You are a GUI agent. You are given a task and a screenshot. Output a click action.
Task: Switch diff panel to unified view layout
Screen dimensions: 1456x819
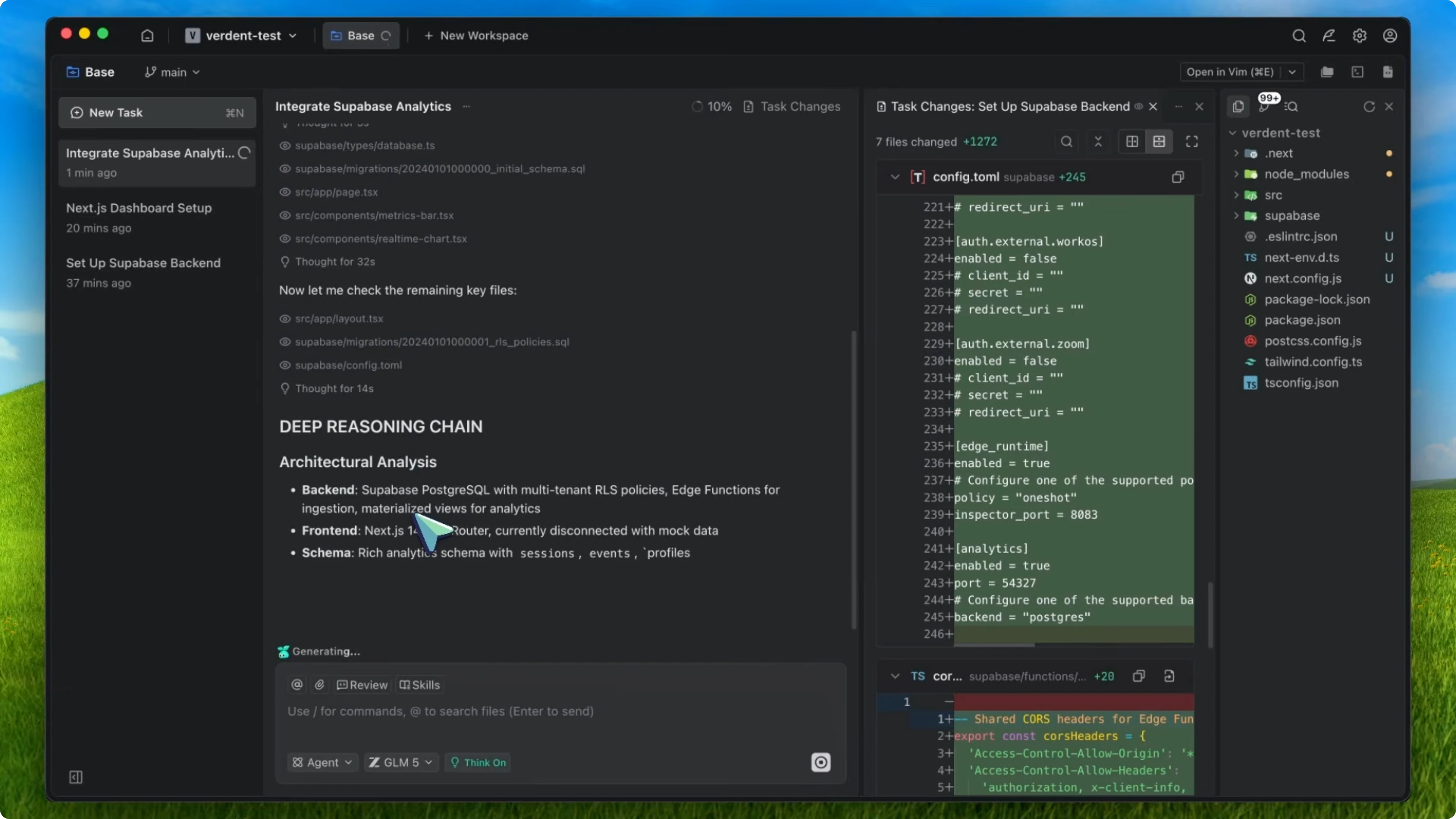[1160, 141]
